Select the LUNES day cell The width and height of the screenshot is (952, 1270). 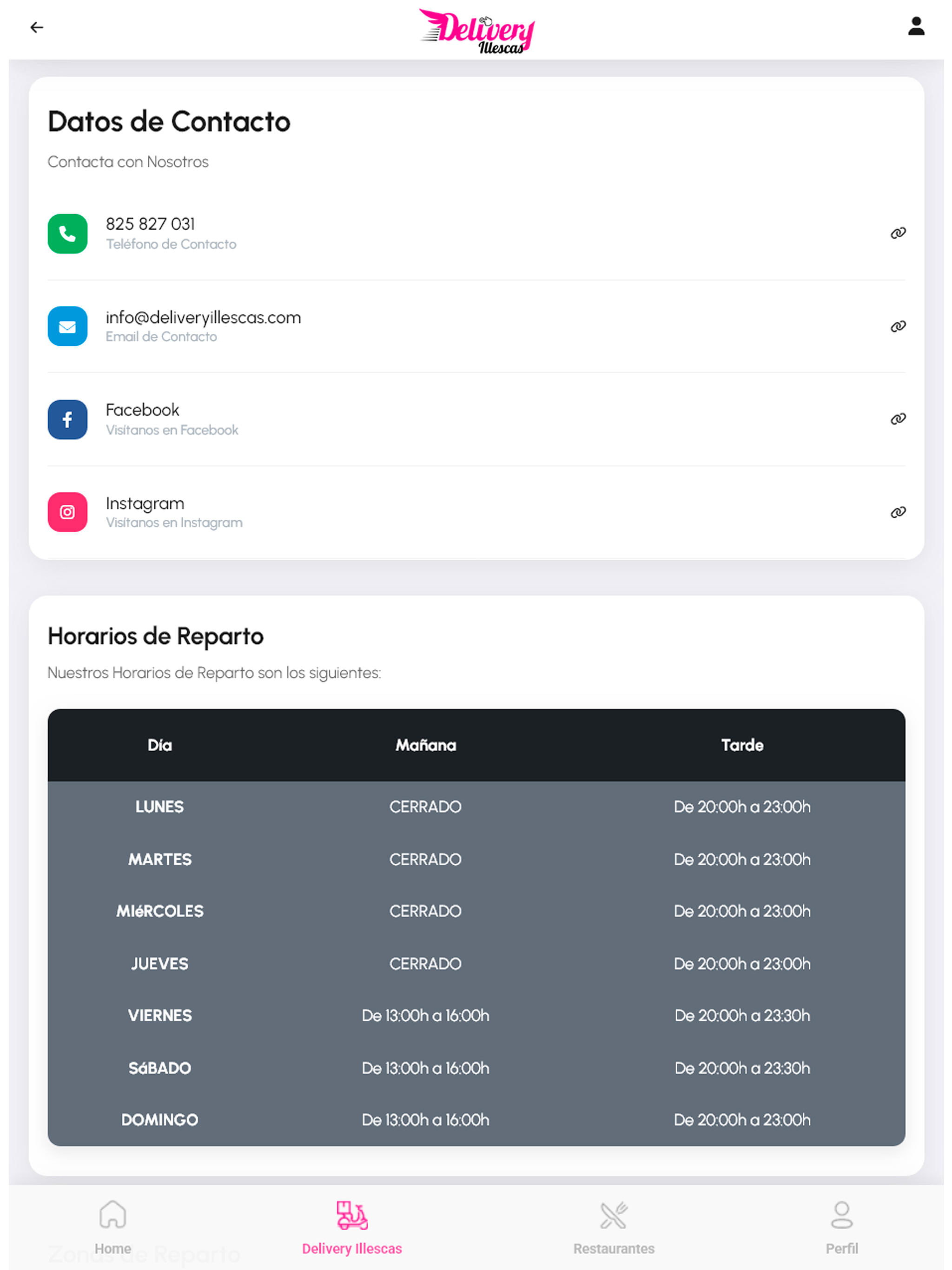(159, 807)
